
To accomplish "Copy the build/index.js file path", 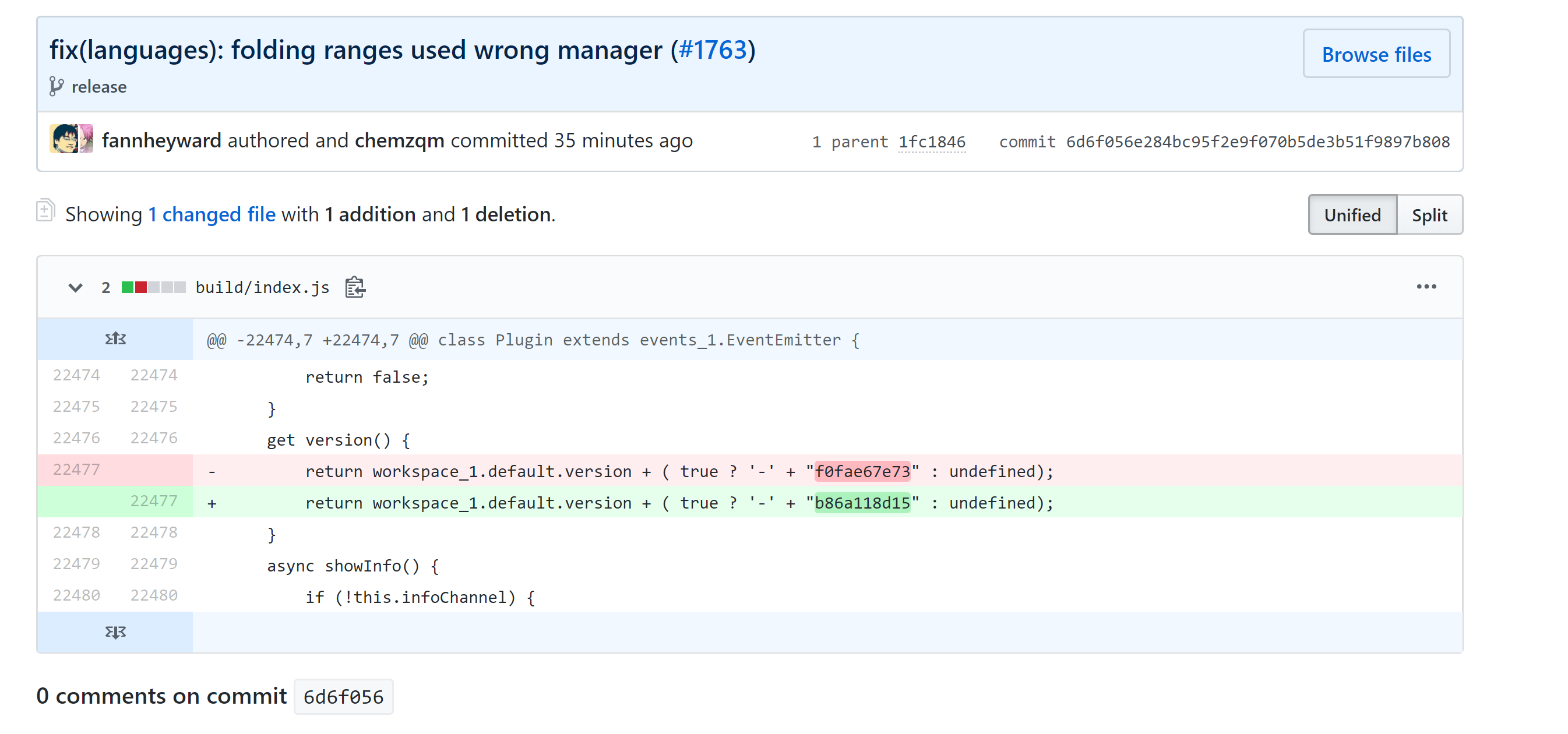I will tap(354, 287).
